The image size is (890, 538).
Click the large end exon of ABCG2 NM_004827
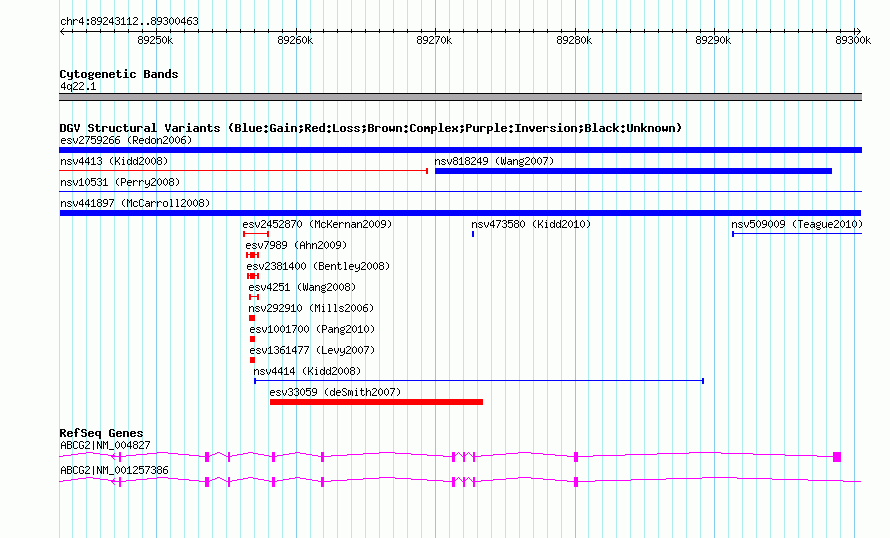coord(837,457)
